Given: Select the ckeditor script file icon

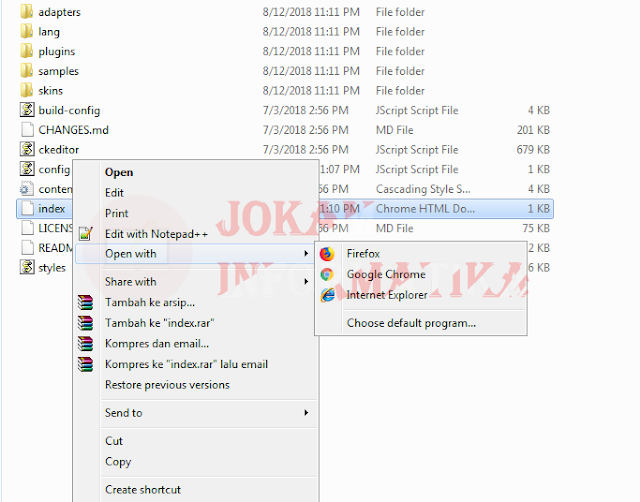Looking at the screenshot, I should pos(27,149).
